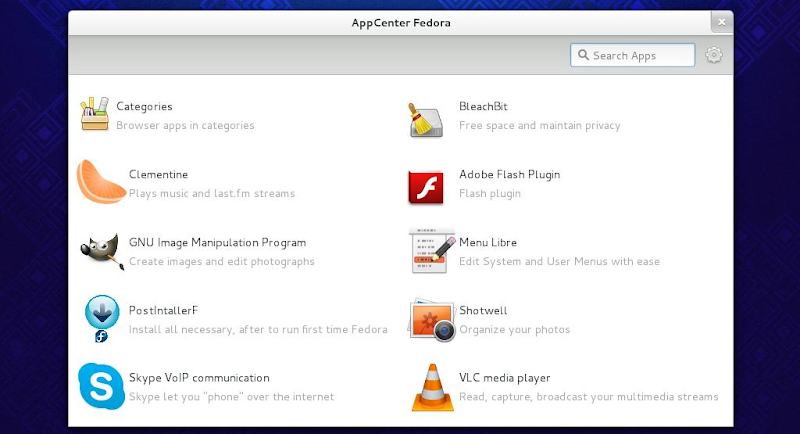800x434 pixels.
Task: Focus the Search Apps field
Action: [x=633, y=55]
